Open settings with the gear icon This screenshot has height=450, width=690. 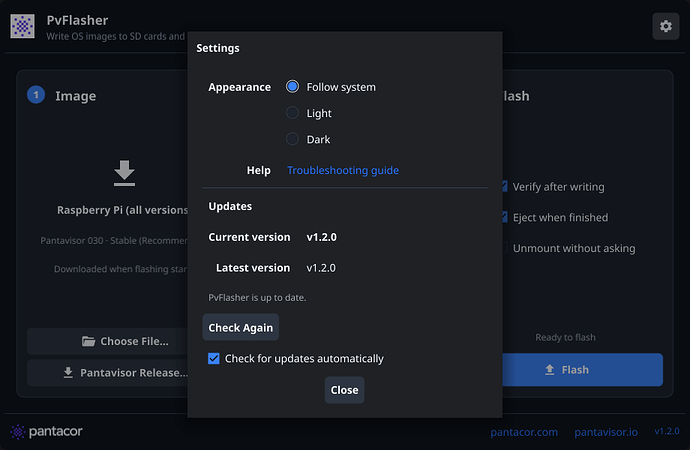coord(665,26)
